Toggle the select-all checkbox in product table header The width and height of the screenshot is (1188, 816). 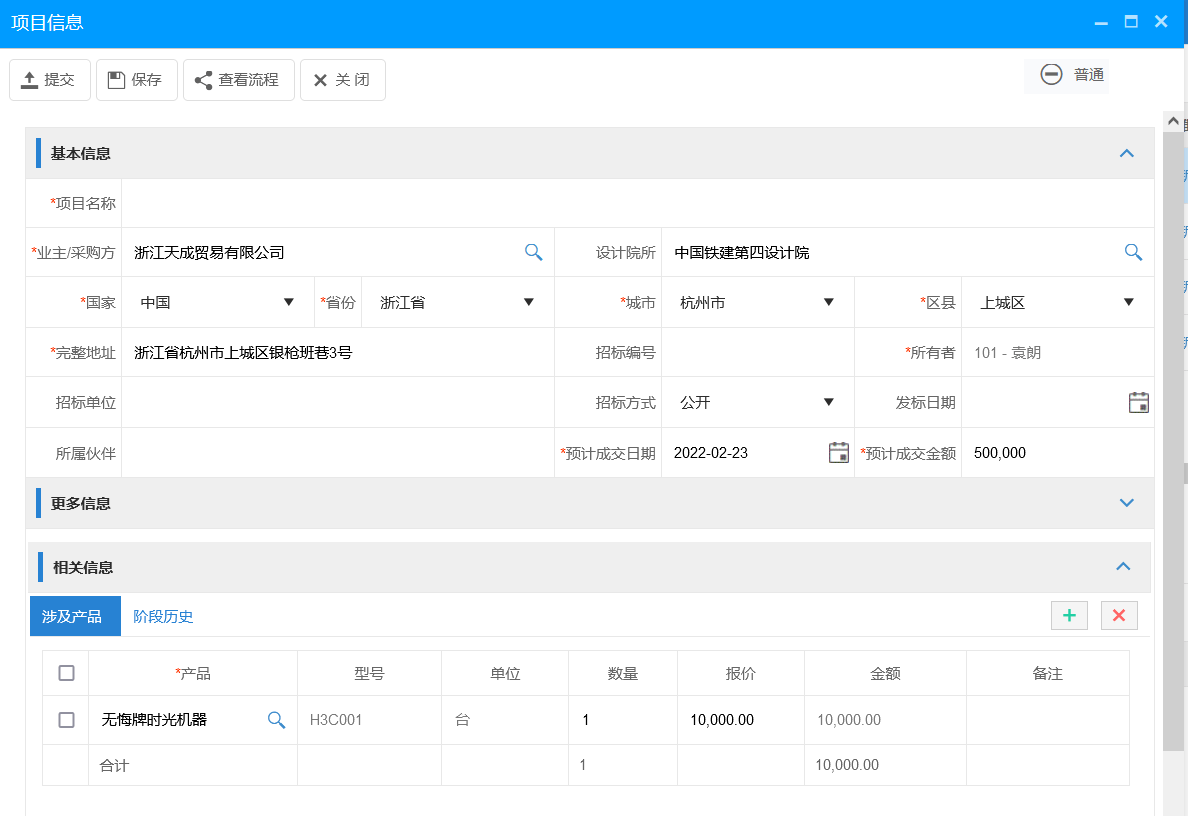pyautogui.click(x=66, y=673)
